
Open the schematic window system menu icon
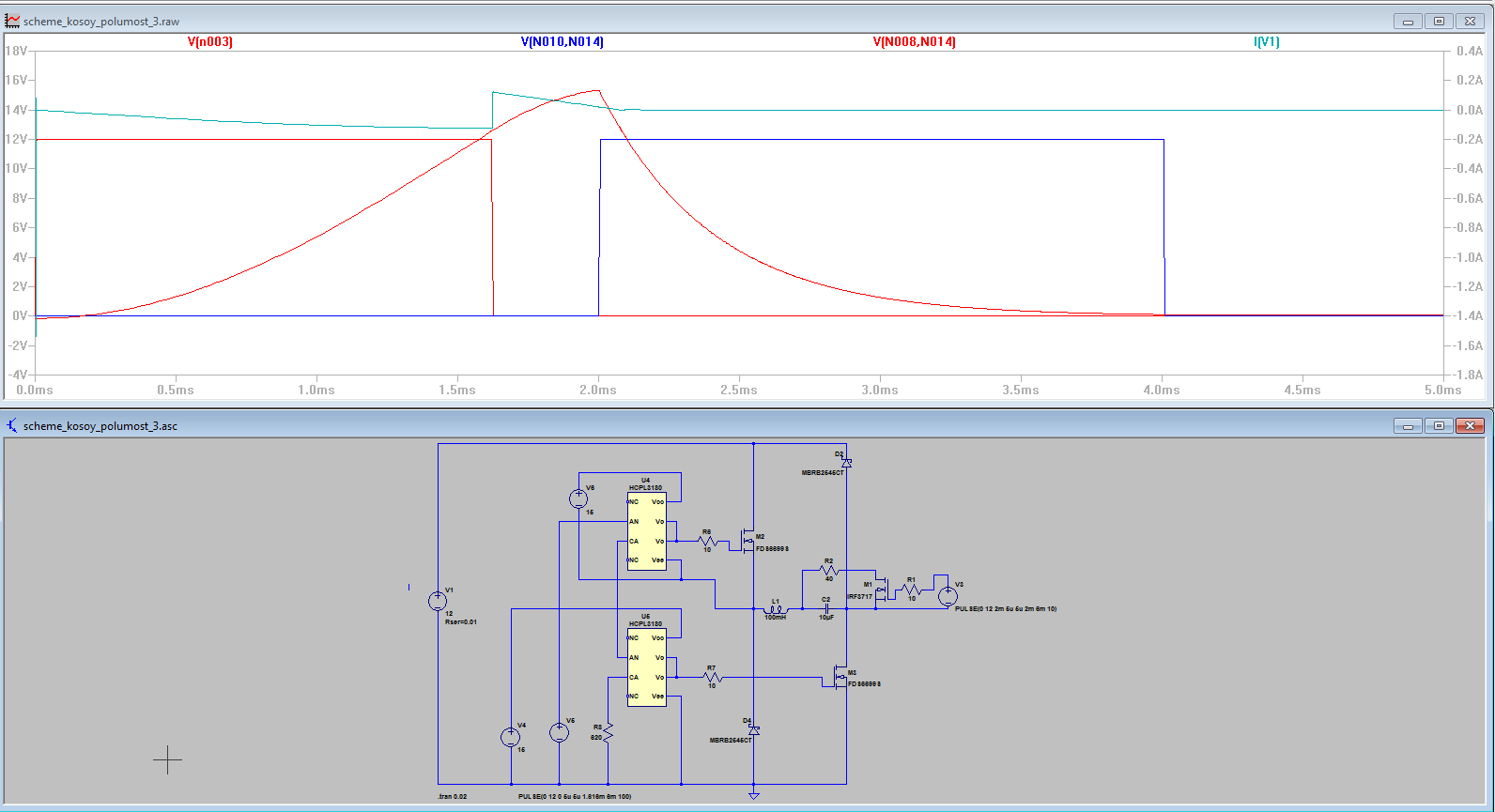click(12, 425)
